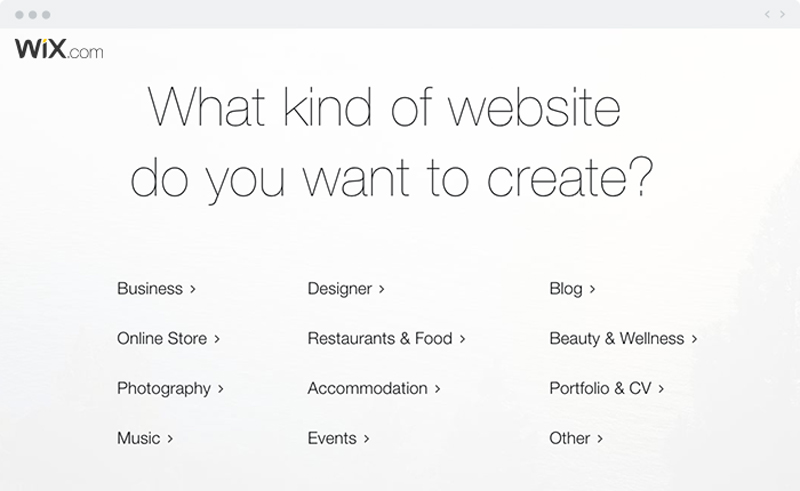Image resolution: width=800 pixels, height=491 pixels.
Task: Open the Music category
Action: (138, 438)
